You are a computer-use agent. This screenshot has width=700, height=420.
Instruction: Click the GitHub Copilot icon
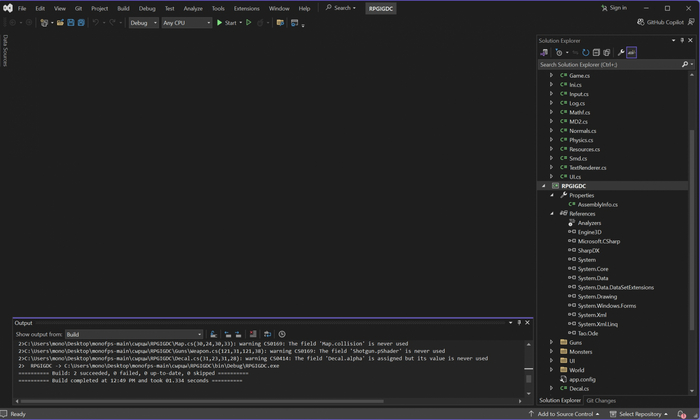(641, 22)
